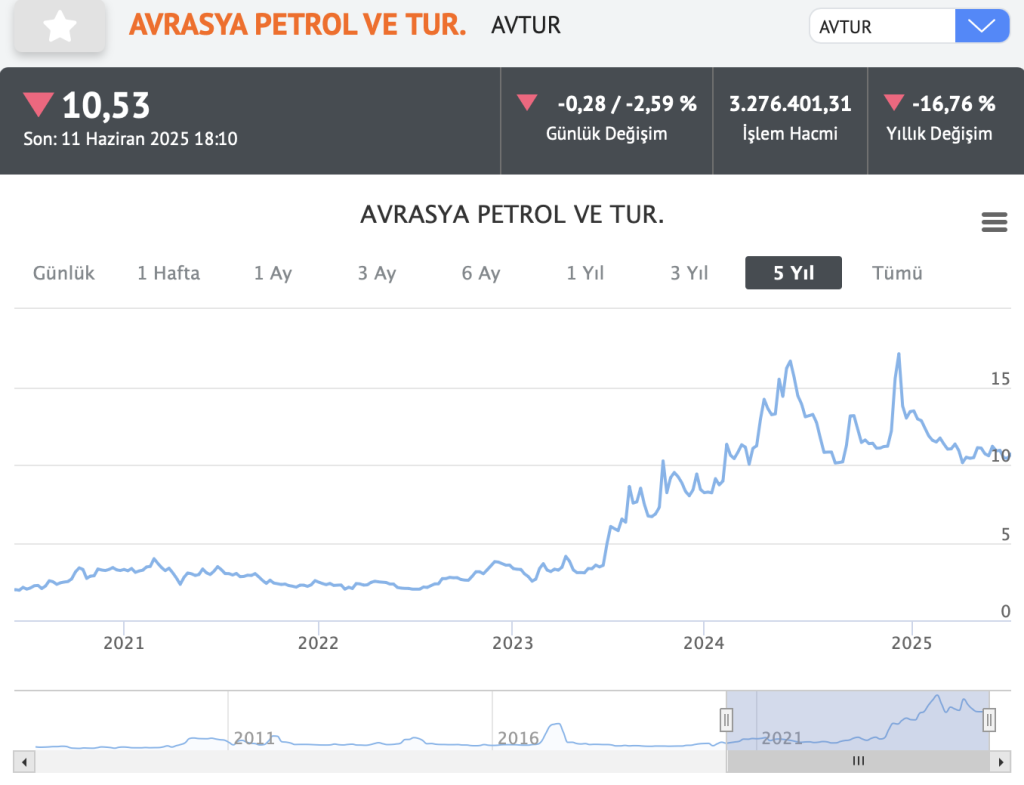The width and height of the screenshot is (1024, 785).
Task: Click the active 5 Yıl button
Action: (x=793, y=273)
